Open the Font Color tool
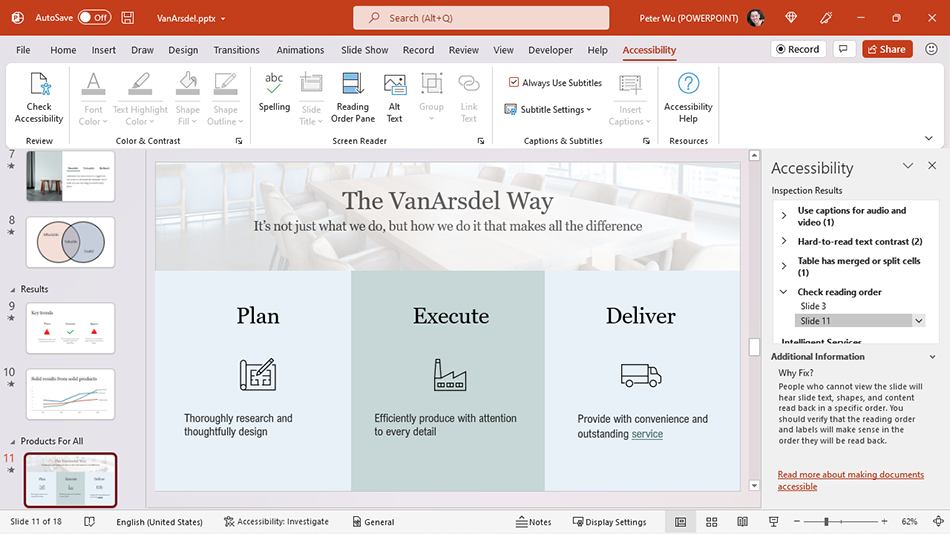Viewport: 950px width, 534px height. pyautogui.click(x=93, y=98)
